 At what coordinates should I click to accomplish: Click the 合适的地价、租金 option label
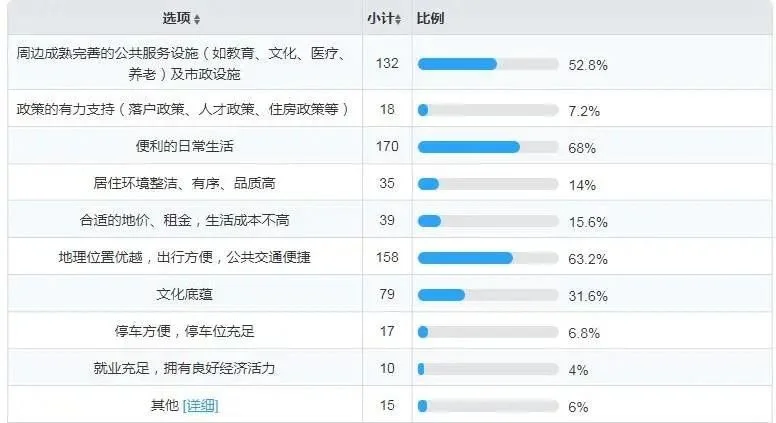(x=185, y=220)
